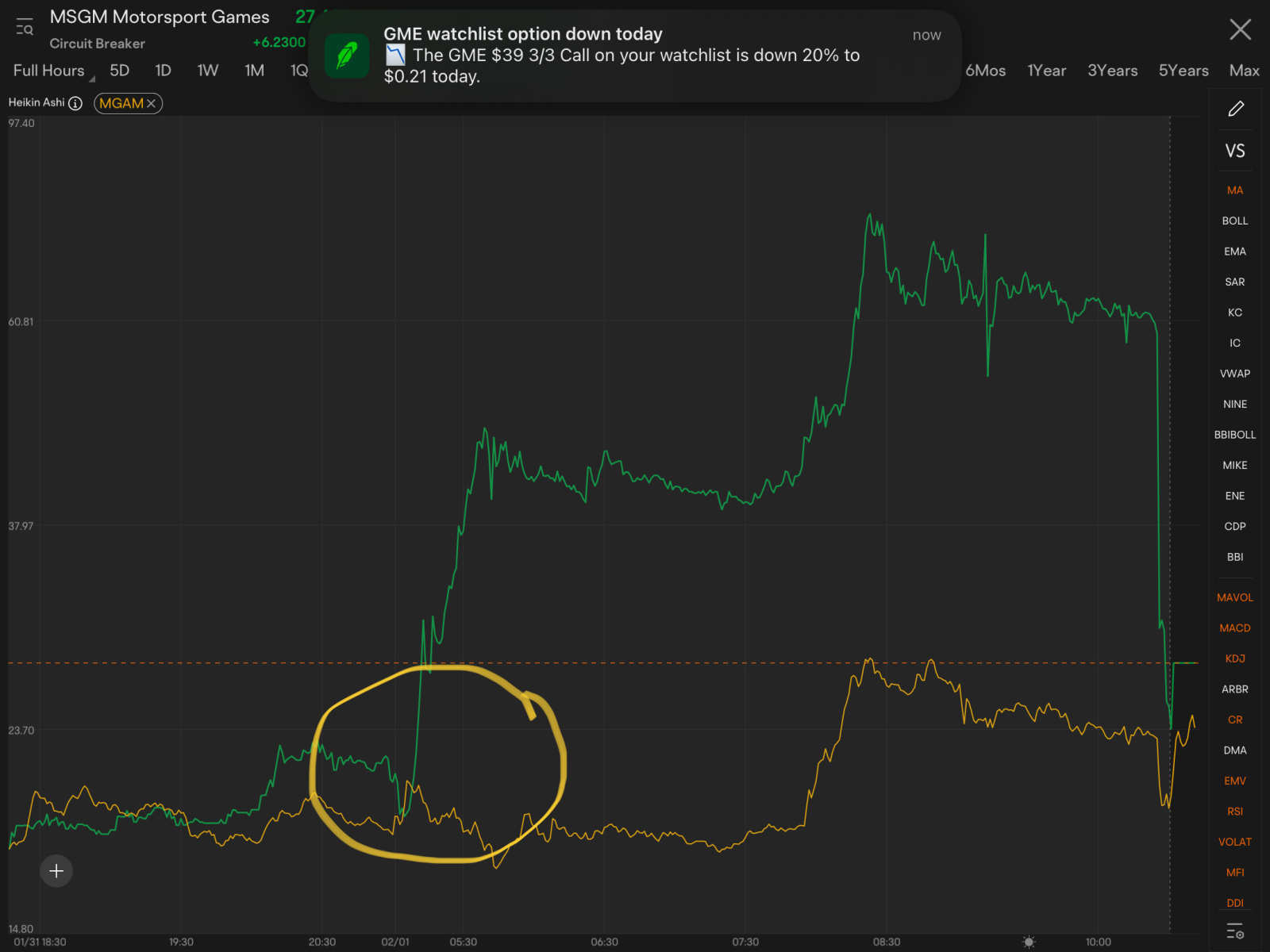Toggle the NINE indicator

1235,404
